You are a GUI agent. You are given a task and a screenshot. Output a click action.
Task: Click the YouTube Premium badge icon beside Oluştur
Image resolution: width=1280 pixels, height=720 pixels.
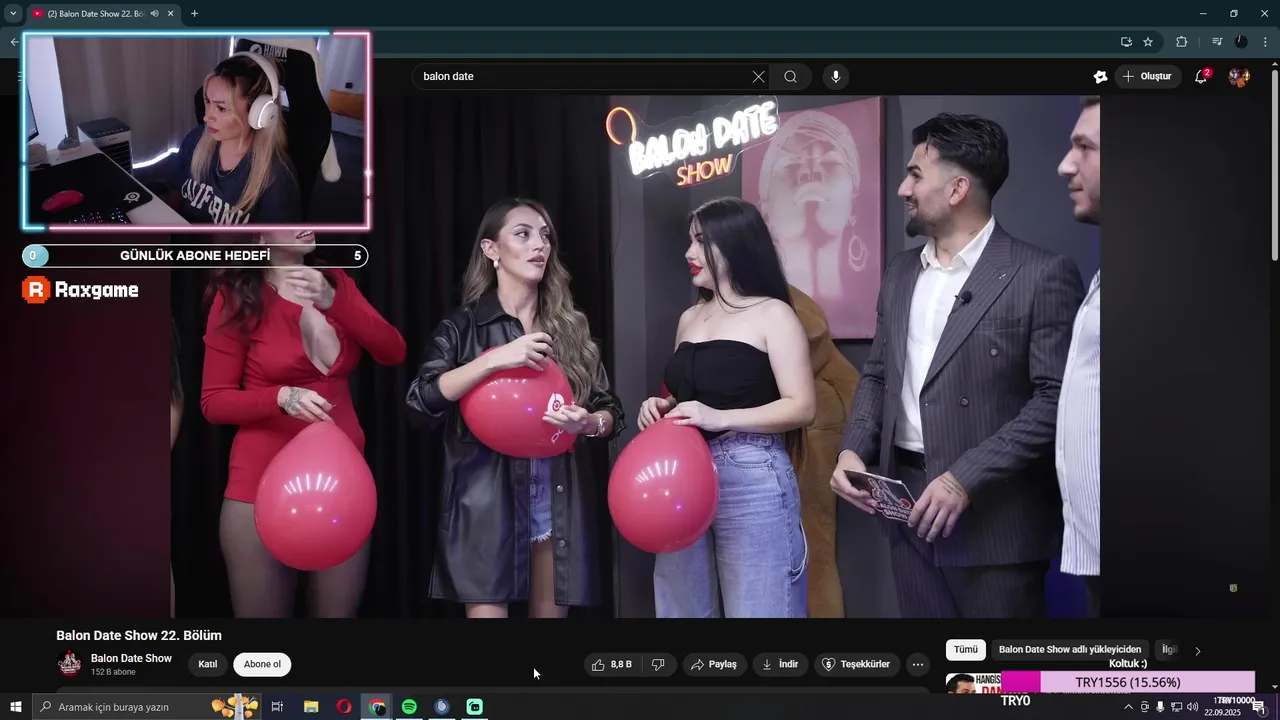point(1100,77)
